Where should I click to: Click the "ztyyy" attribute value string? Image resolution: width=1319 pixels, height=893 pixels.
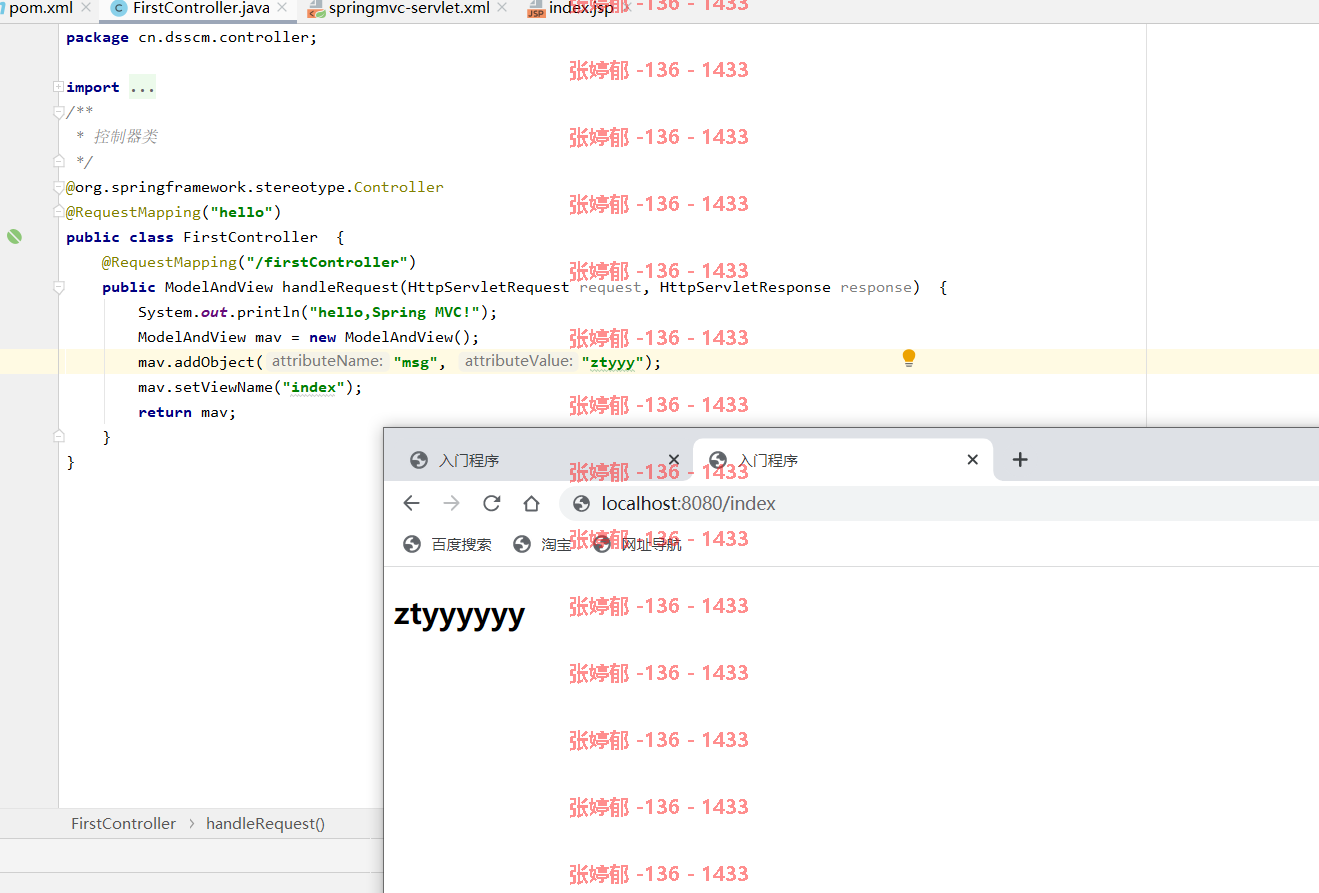point(612,362)
